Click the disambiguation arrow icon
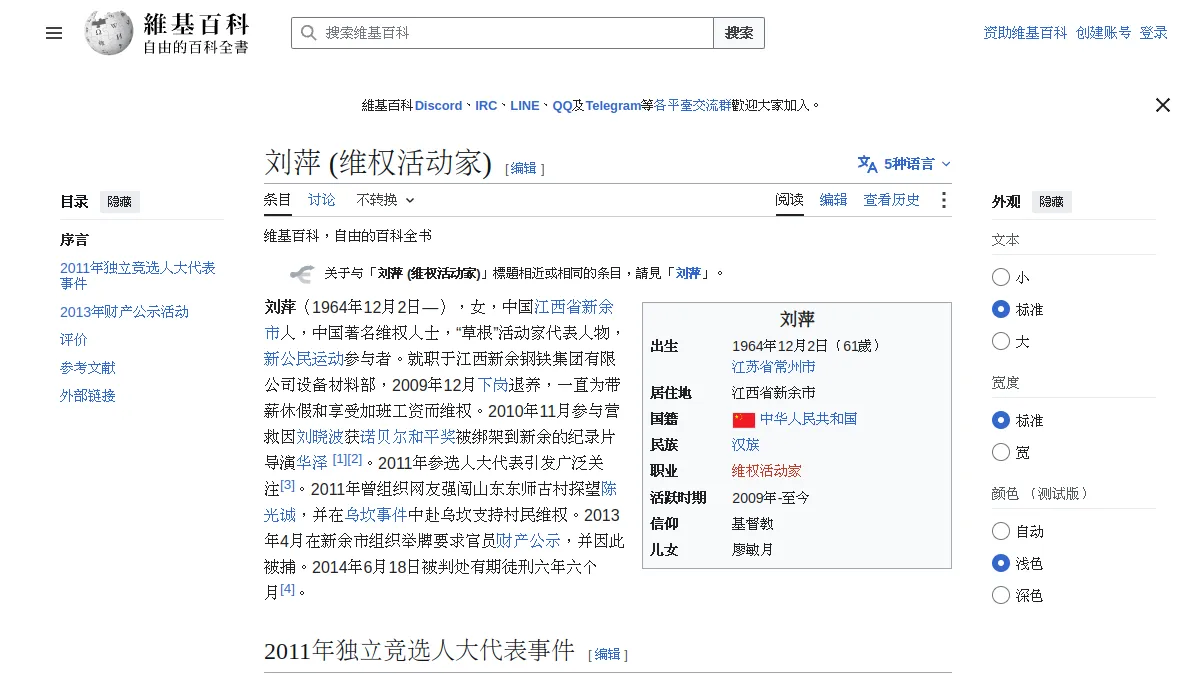Viewport: 1200px width, 675px height. [x=301, y=273]
